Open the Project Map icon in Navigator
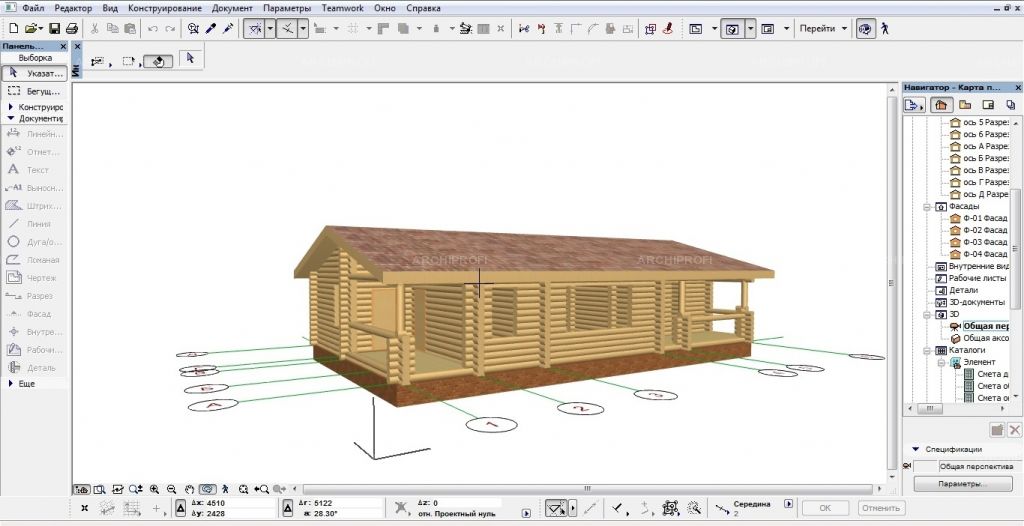The height and width of the screenshot is (526, 1024). point(940,104)
